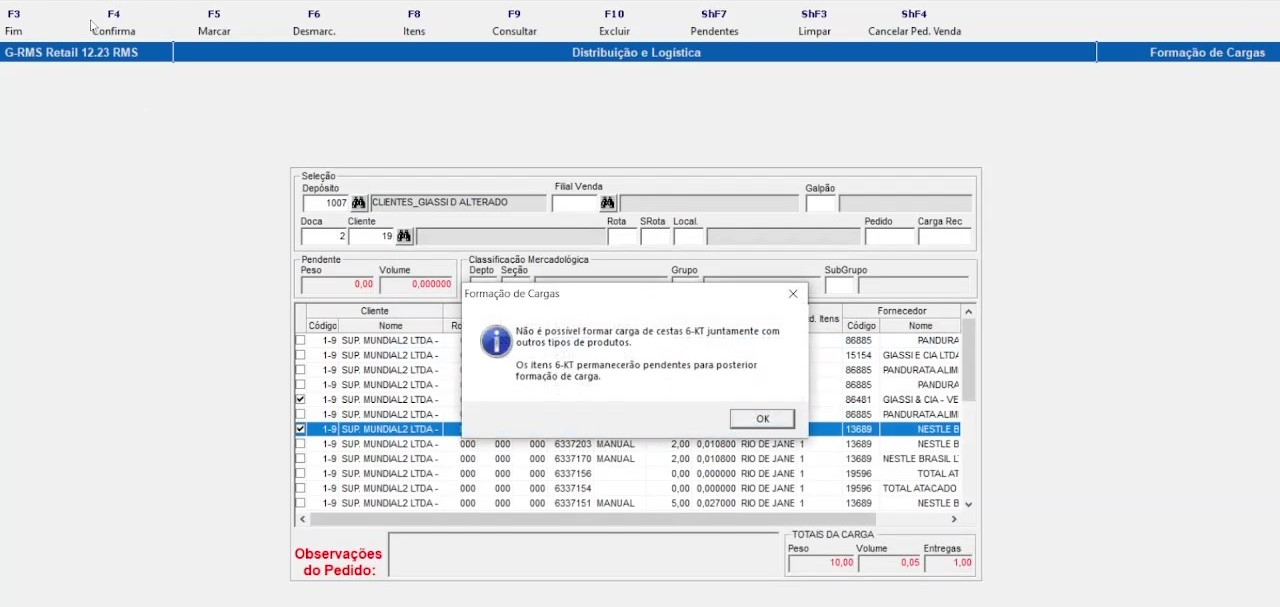Click F6 Desmarc. command
The image size is (1280, 607).
(x=314, y=23)
